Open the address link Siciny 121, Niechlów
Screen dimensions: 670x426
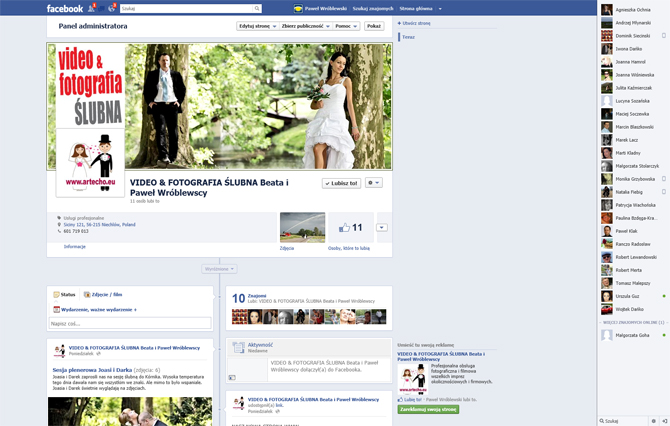coord(100,224)
